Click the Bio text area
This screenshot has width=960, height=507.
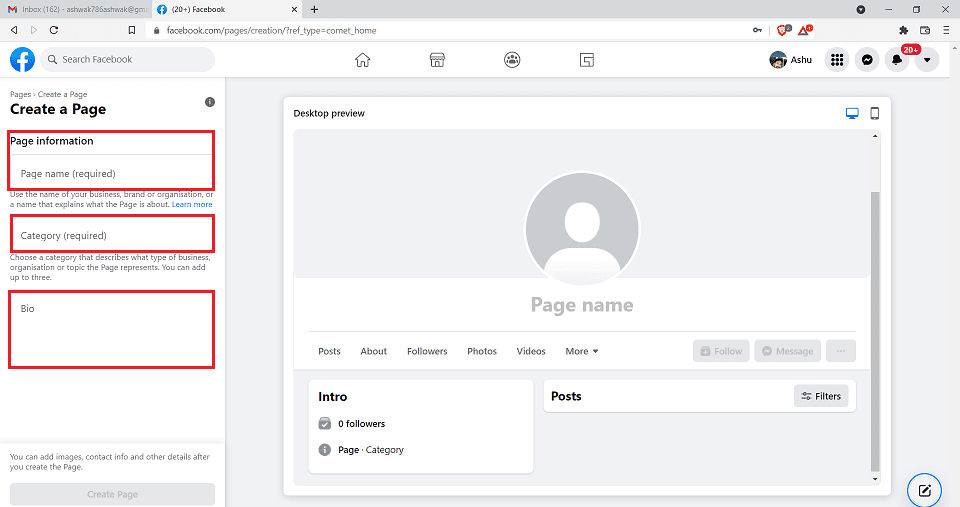click(111, 330)
